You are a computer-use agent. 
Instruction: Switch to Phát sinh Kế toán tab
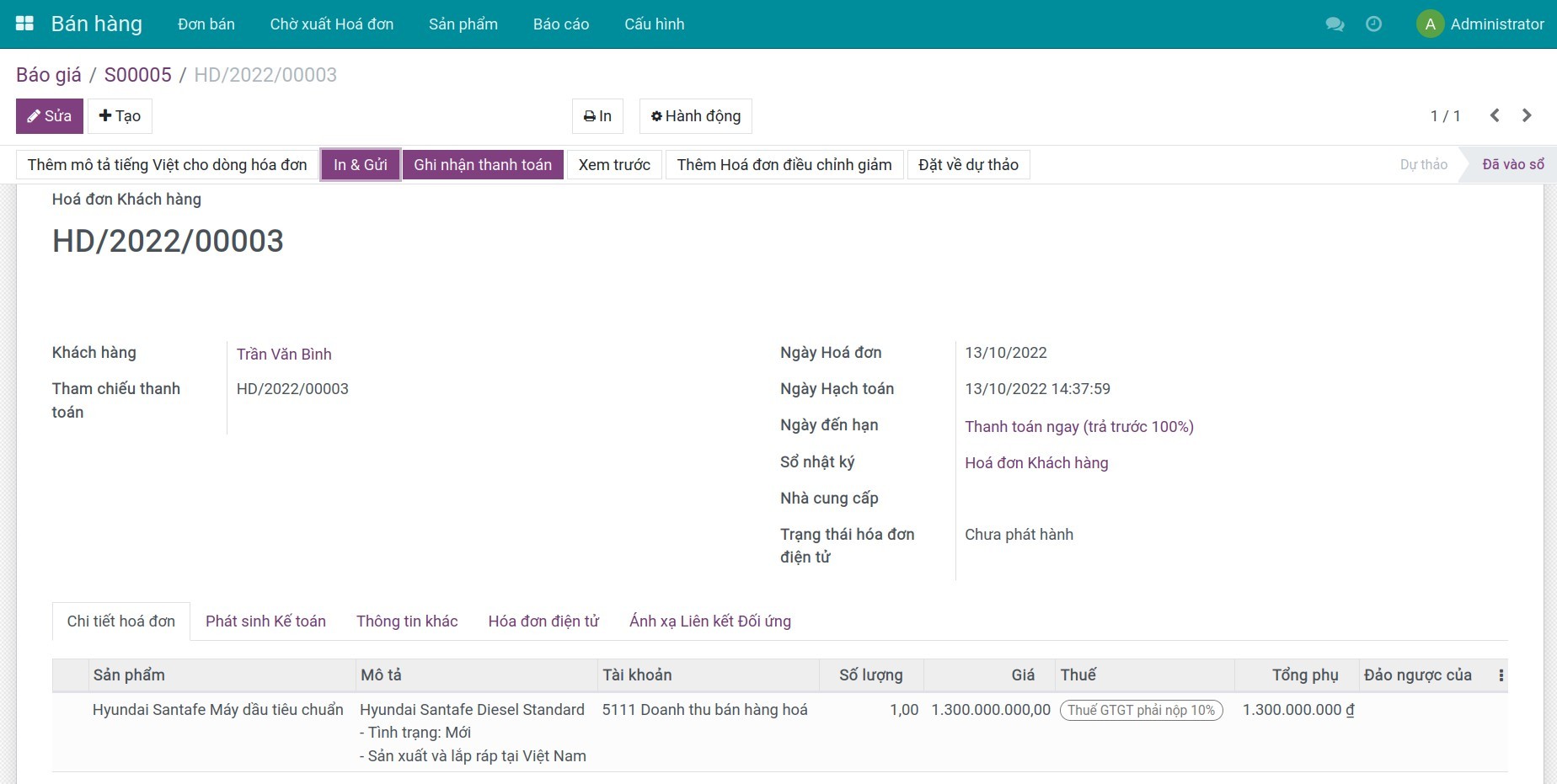click(265, 621)
